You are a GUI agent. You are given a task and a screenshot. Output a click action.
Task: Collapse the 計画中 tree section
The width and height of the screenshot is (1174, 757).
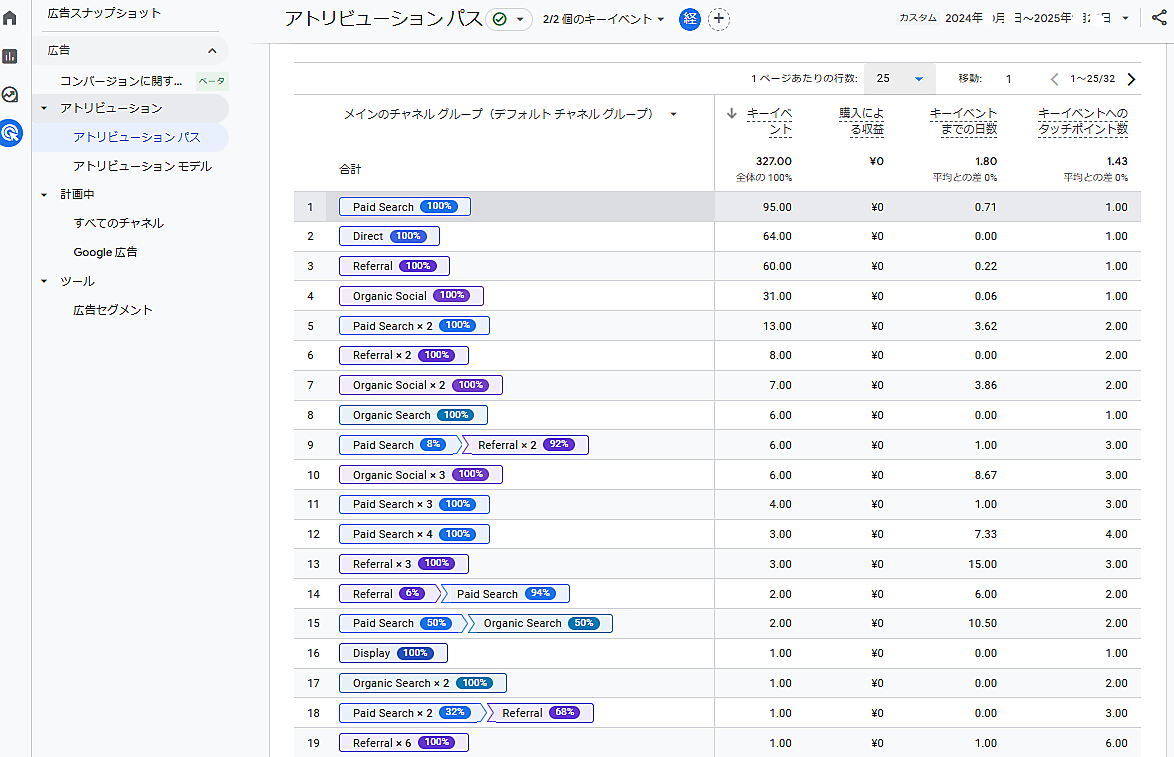pyautogui.click(x=44, y=195)
